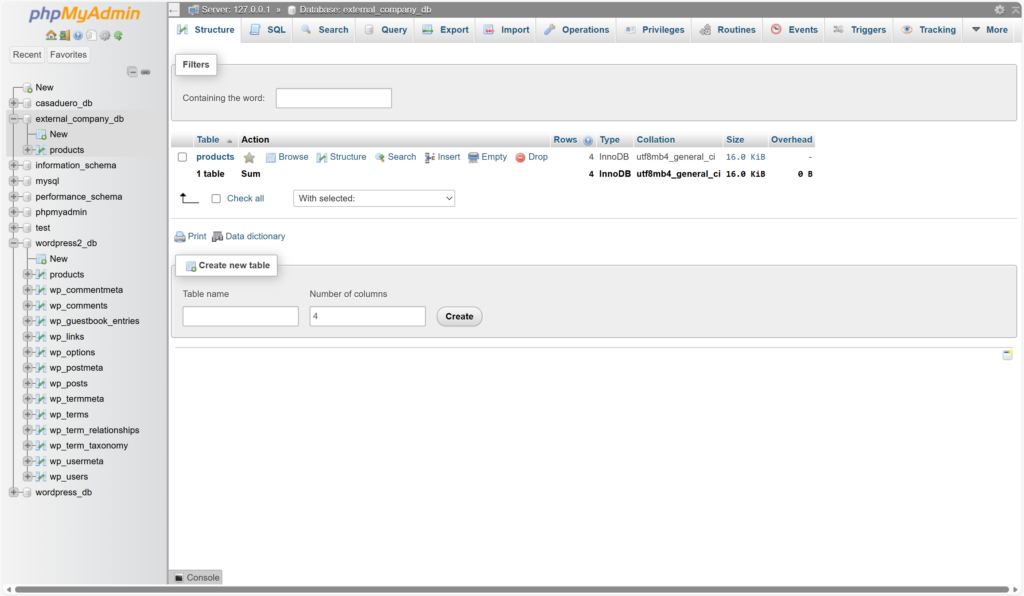Screen dimensions: 1024x596
Task: Open page settings gear at top right
Action: pyautogui.click(x=999, y=9)
